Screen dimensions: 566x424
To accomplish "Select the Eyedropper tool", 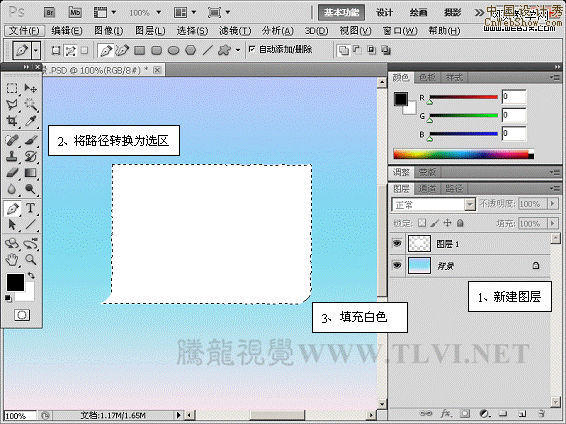I will [x=31, y=121].
